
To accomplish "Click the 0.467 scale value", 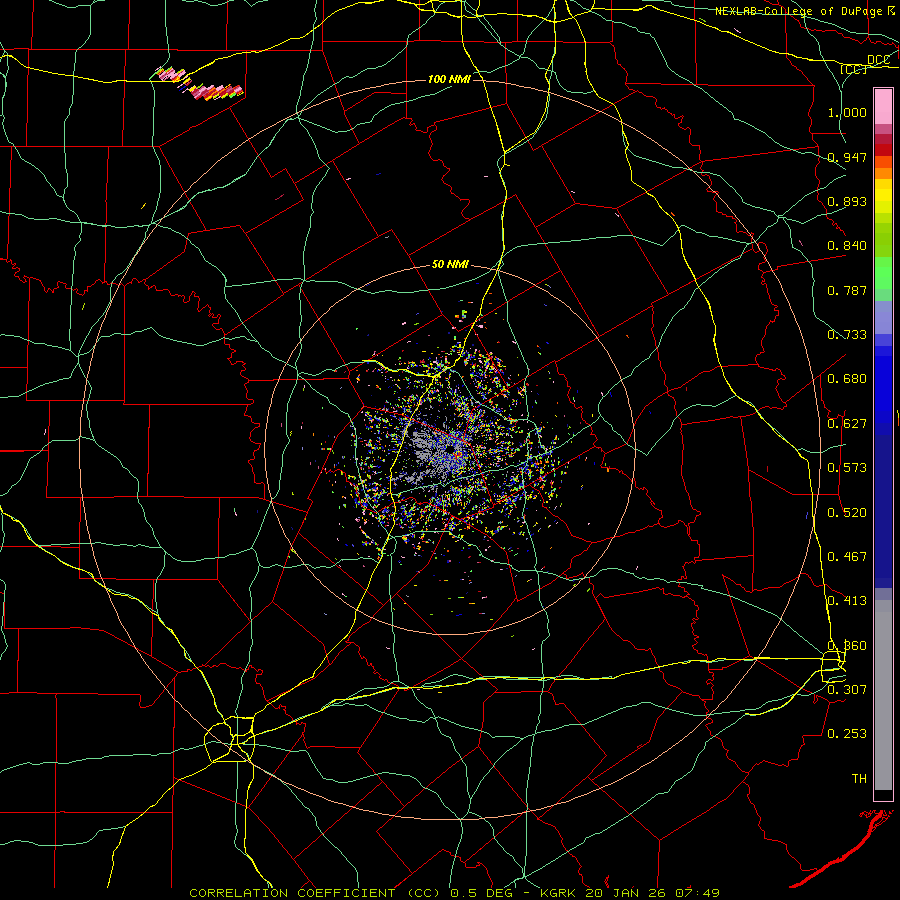I will (847, 557).
